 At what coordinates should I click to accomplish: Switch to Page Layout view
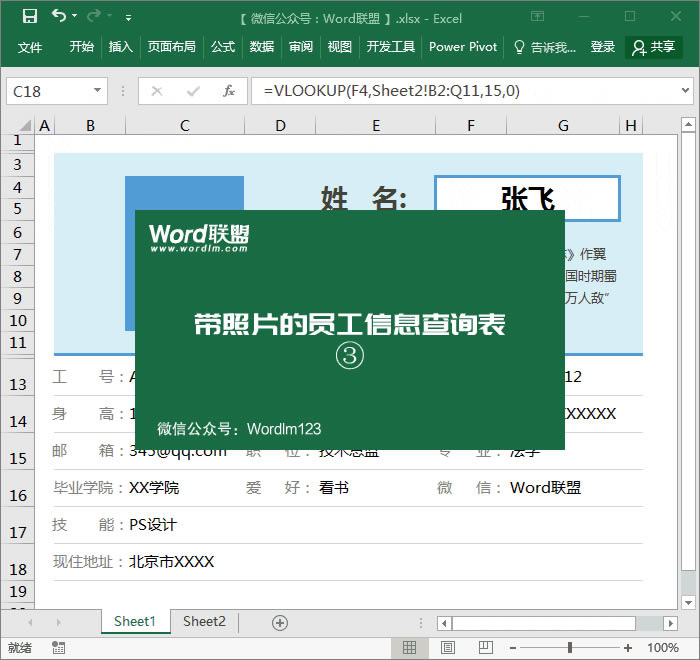pos(448,648)
